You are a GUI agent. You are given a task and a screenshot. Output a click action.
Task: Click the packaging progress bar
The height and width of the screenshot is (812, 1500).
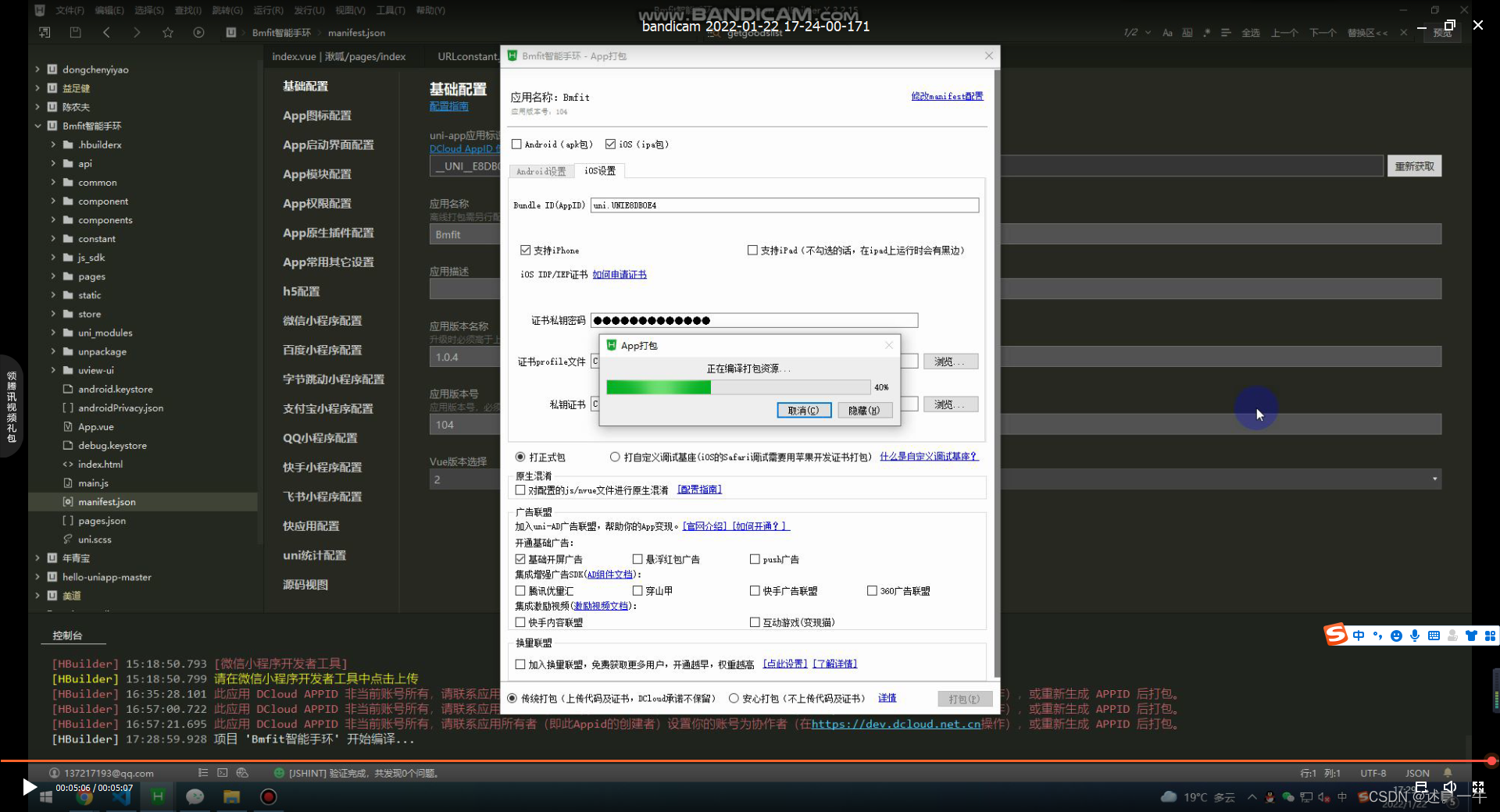click(738, 387)
